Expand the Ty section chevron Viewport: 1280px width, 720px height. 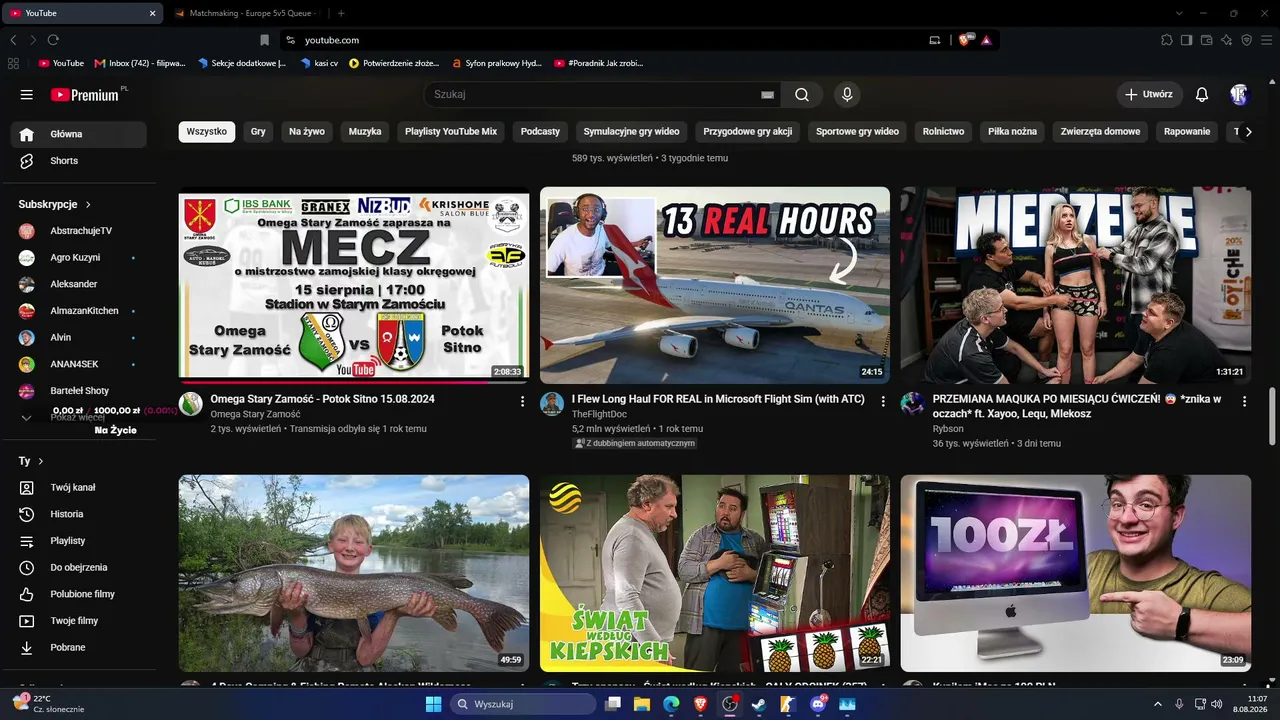[x=39, y=462]
